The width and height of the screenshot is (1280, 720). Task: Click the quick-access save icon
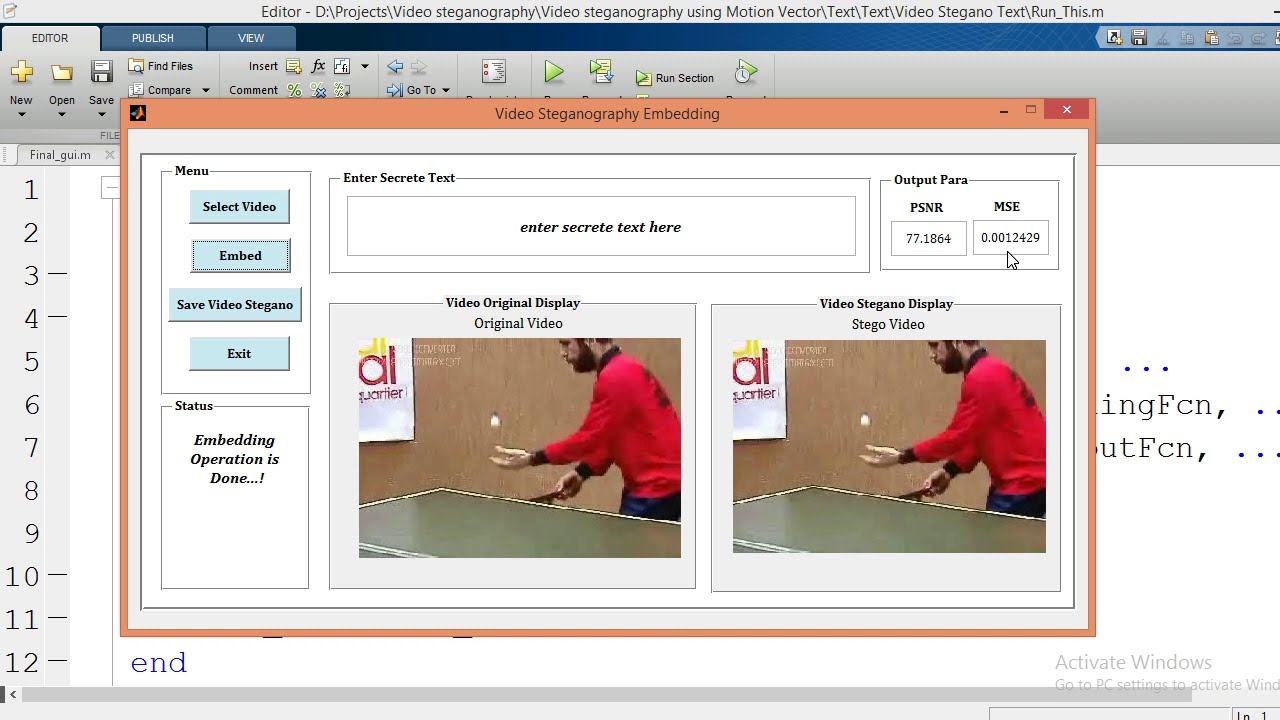[x=1139, y=38]
